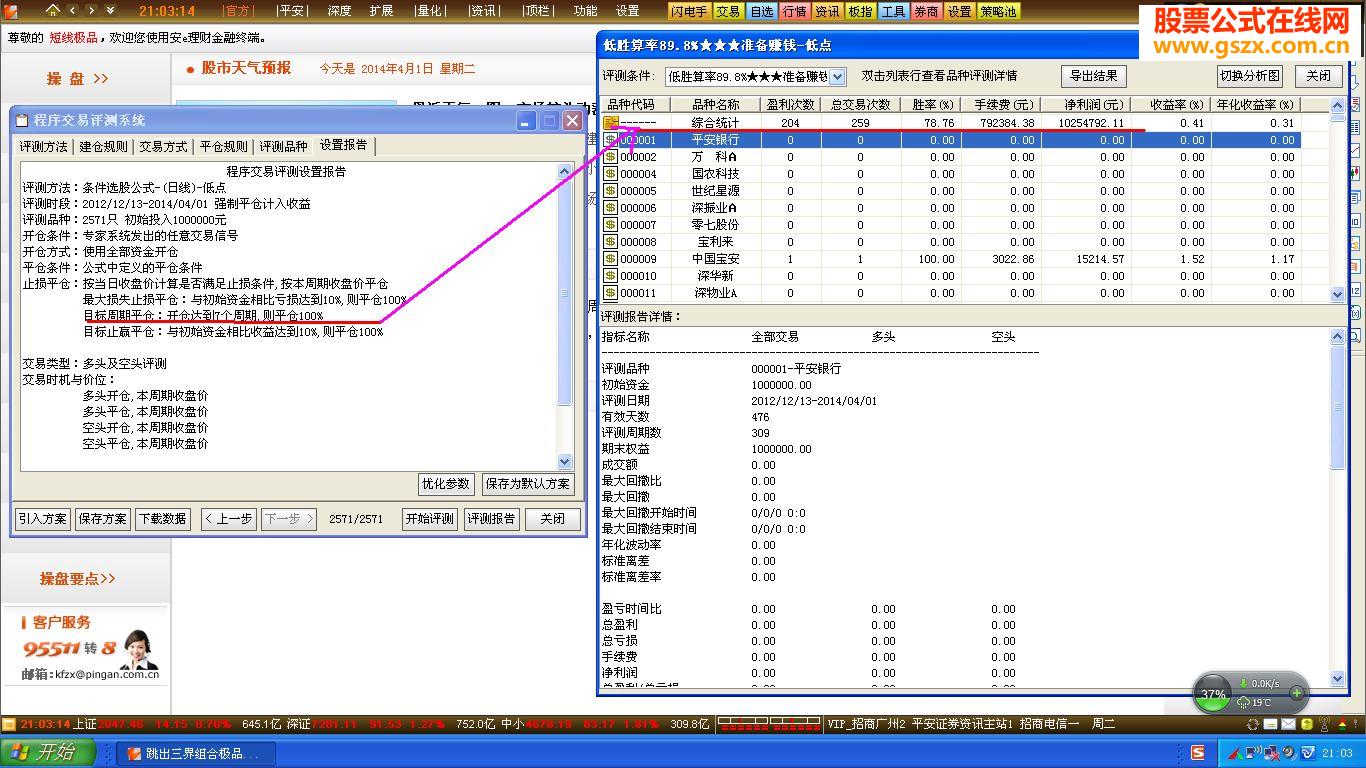Click the signal tower icon in status bar

click(1324, 724)
